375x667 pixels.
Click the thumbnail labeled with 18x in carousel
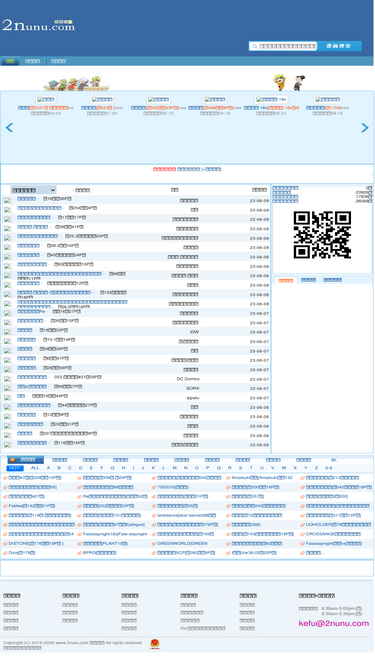[x=271, y=99]
